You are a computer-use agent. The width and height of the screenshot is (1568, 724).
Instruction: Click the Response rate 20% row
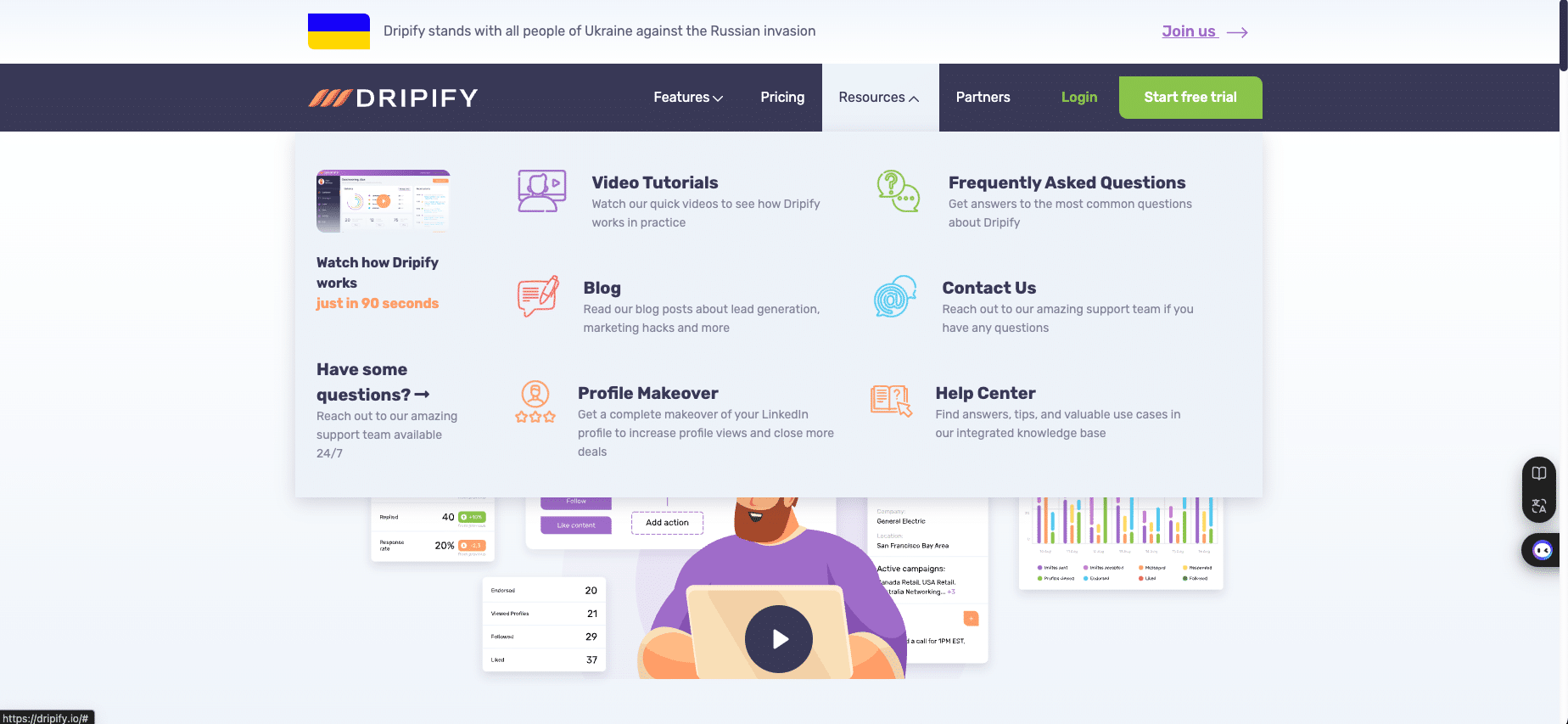pyautogui.click(x=433, y=546)
